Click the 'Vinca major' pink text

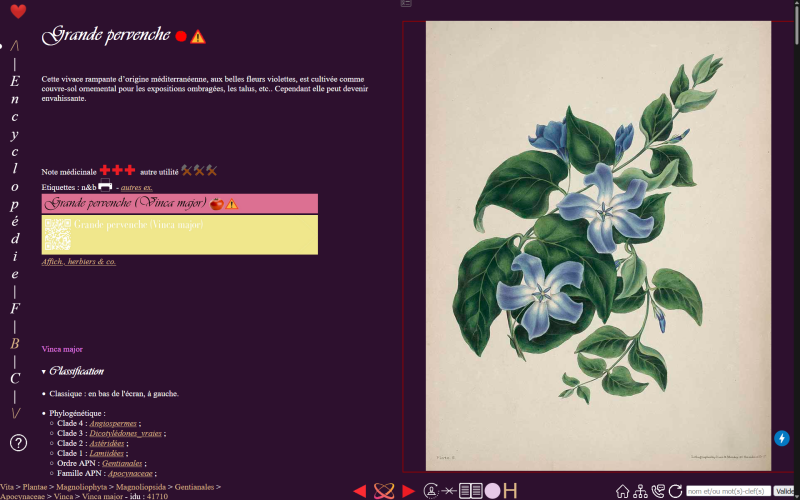pyautogui.click(x=62, y=349)
